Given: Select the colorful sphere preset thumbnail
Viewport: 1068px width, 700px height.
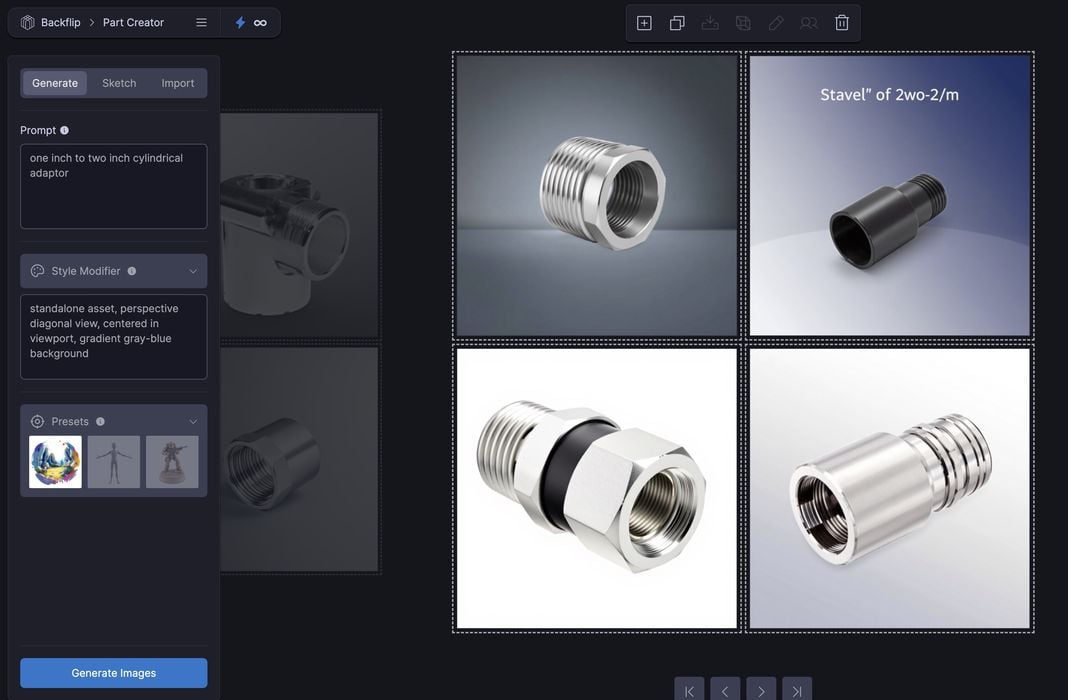Looking at the screenshot, I should (x=55, y=462).
